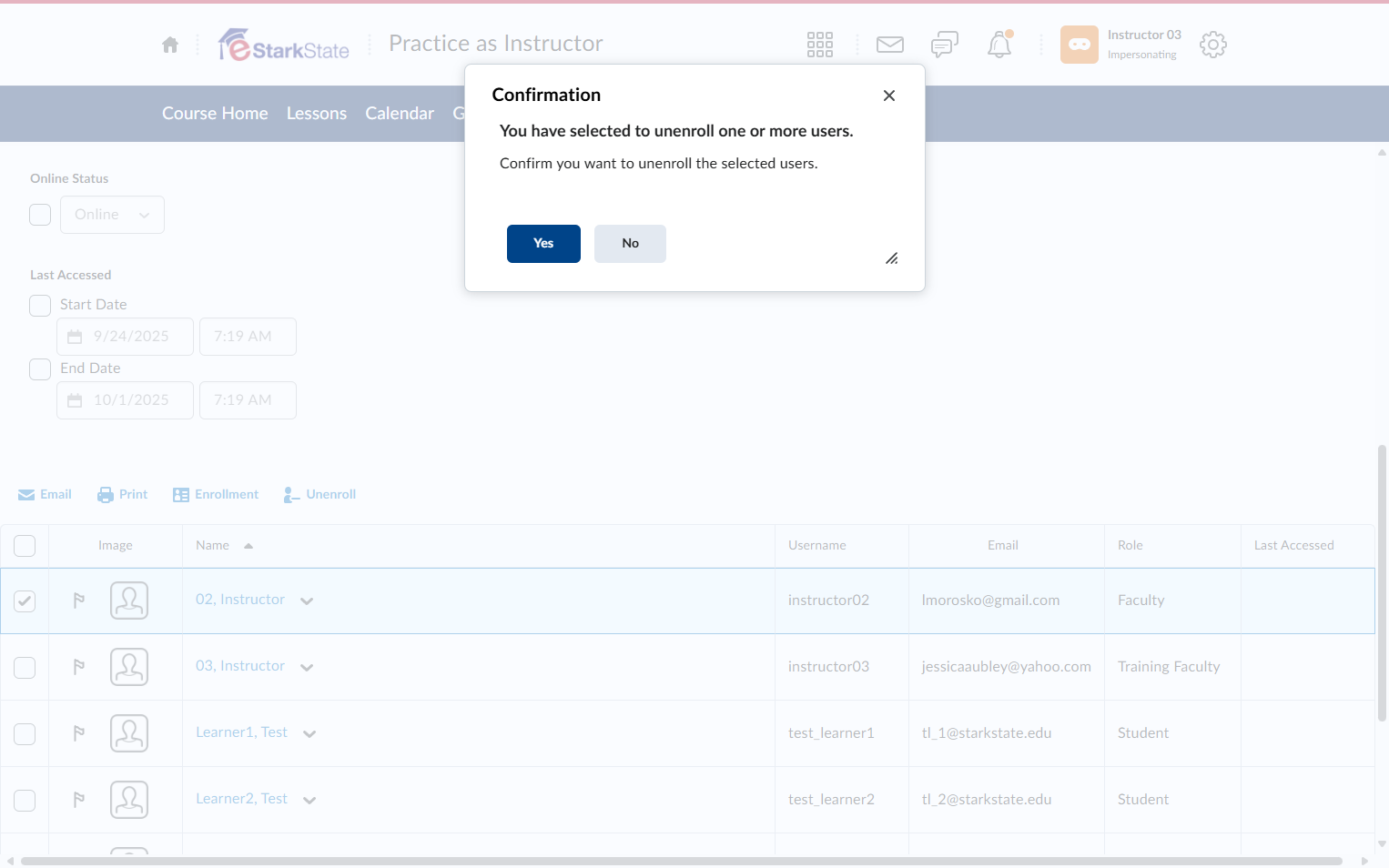Open the course selector waffle grid
1389x868 pixels.
point(820,45)
